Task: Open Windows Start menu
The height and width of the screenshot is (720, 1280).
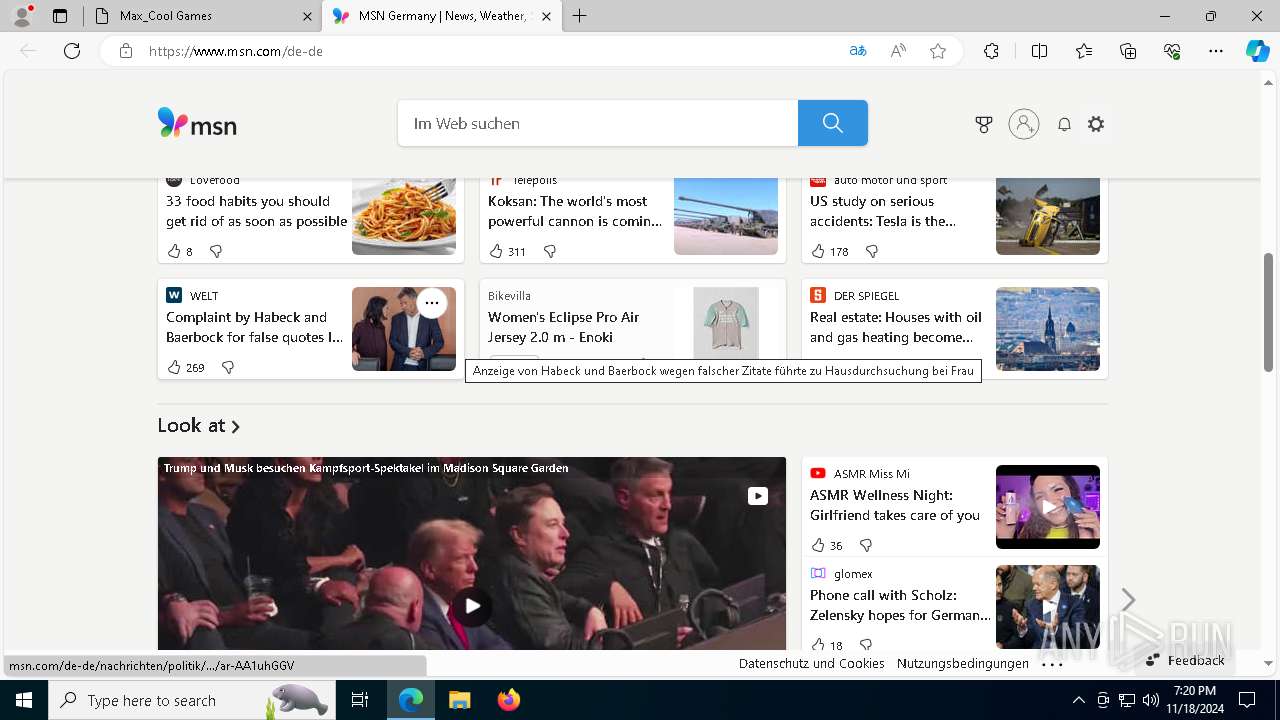Action: (24, 700)
